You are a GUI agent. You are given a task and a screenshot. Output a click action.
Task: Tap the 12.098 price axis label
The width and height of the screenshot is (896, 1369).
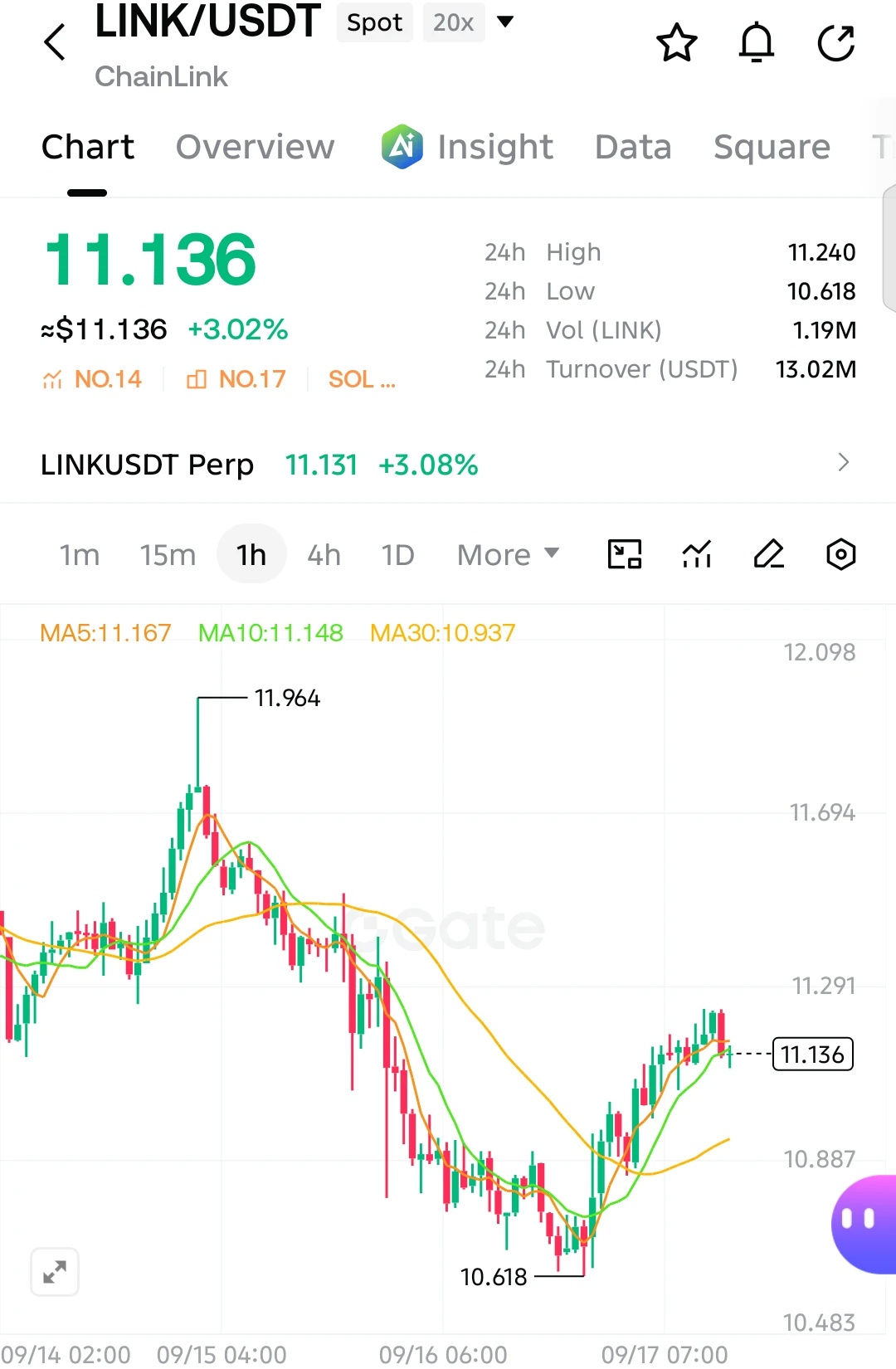(820, 652)
